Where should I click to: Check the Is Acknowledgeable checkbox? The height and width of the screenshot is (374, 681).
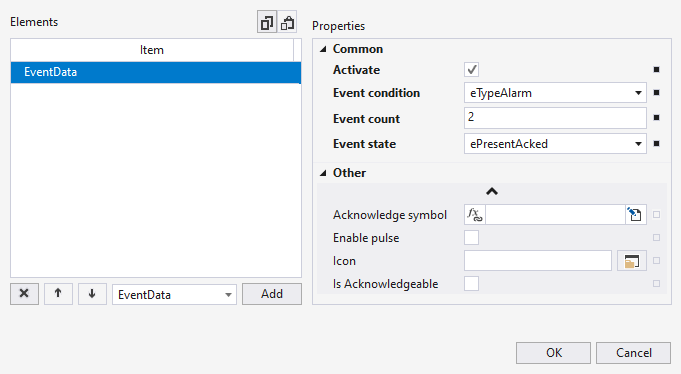[472, 284]
